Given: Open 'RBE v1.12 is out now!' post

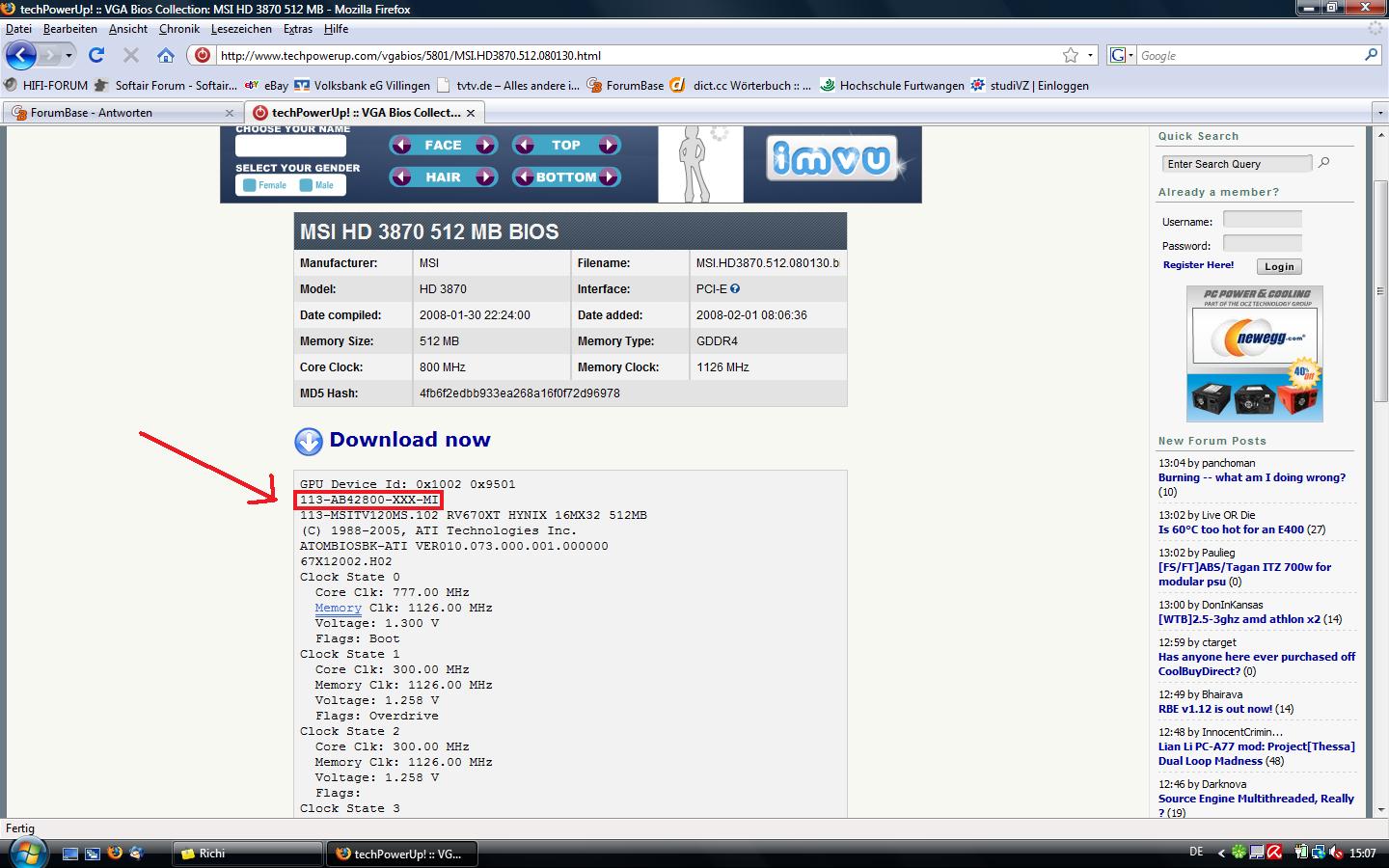Looking at the screenshot, I should pos(1215,709).
